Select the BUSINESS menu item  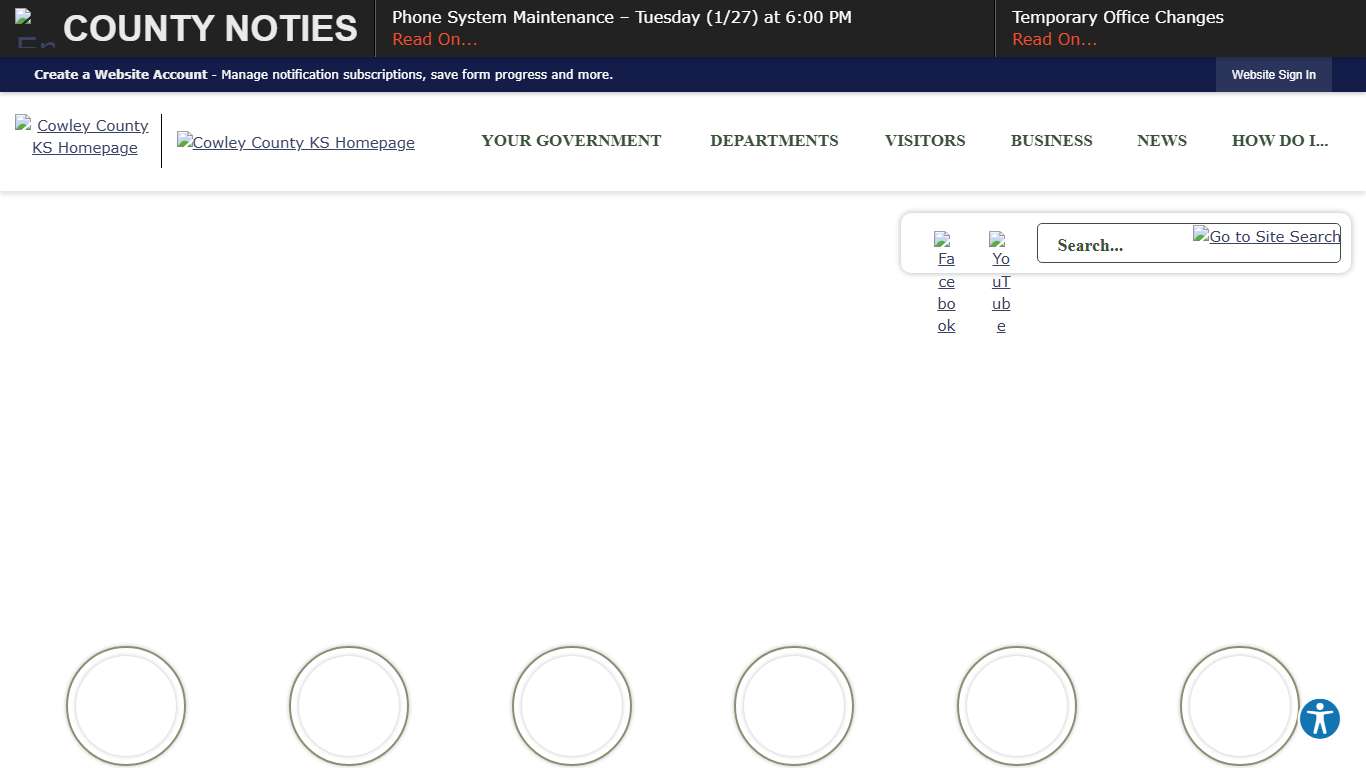[x=1051, y=141]
